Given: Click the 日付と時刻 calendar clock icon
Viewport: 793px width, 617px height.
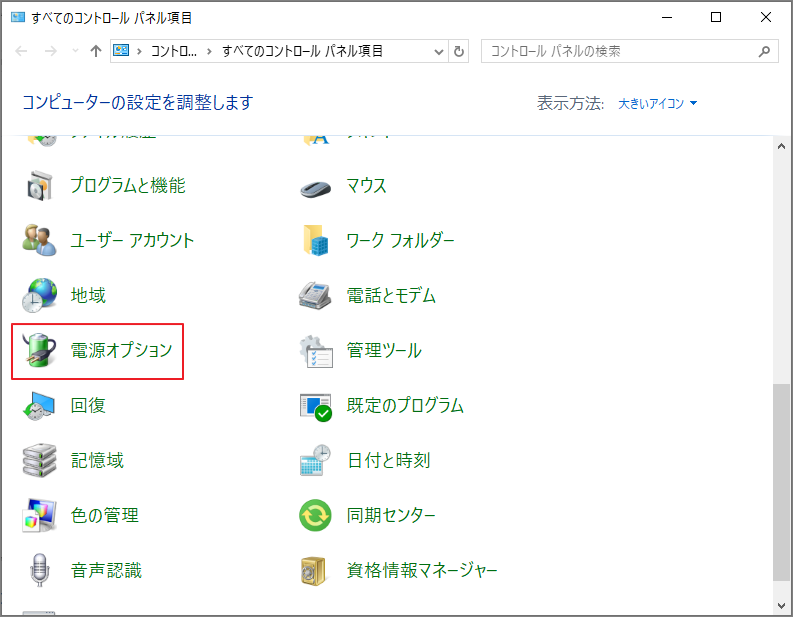Looking at the screenshot, I should click(x=315, y=460).
